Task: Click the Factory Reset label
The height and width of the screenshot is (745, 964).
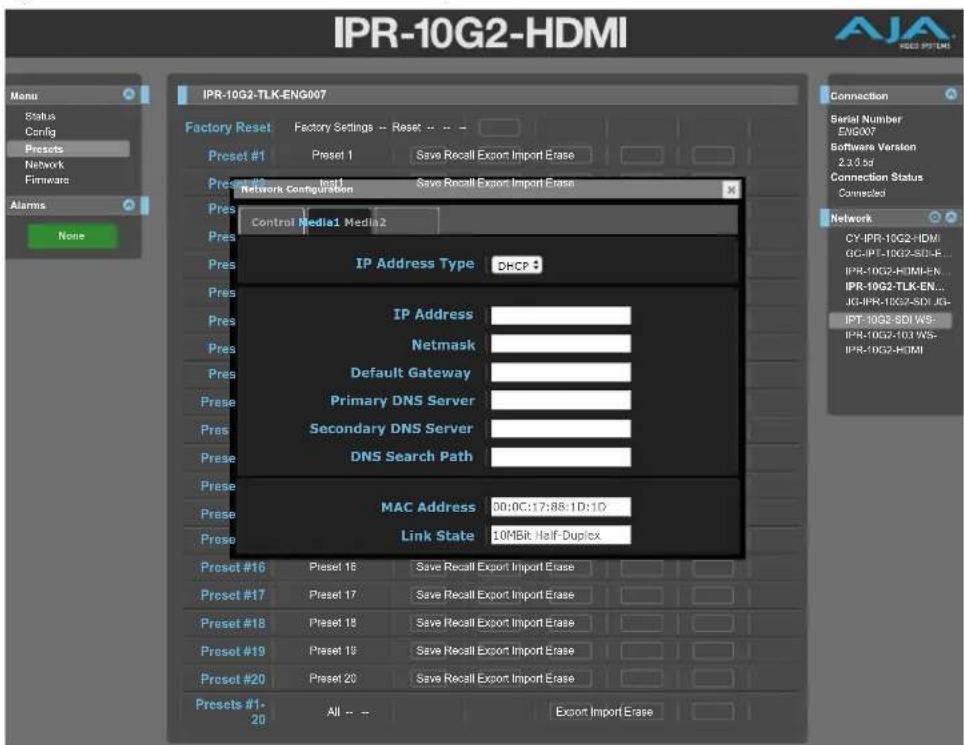Action: (x=227, y=127)
